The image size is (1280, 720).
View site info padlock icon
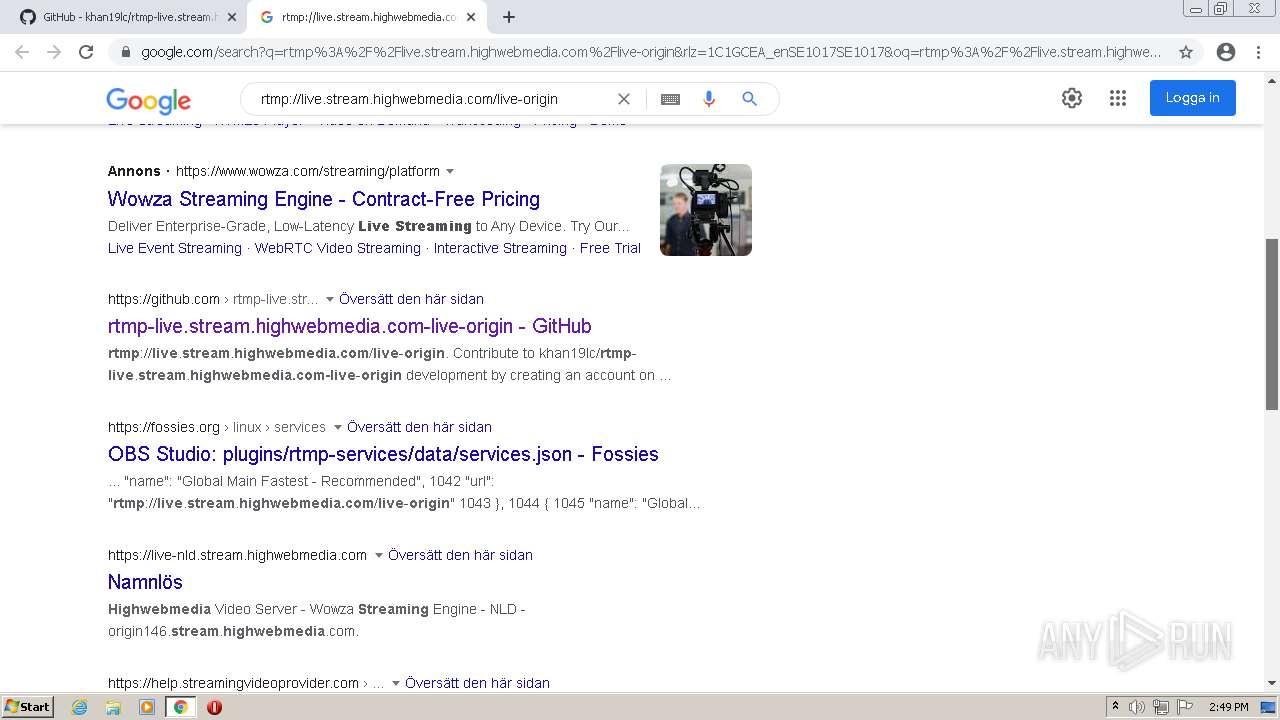click(125, 52)
